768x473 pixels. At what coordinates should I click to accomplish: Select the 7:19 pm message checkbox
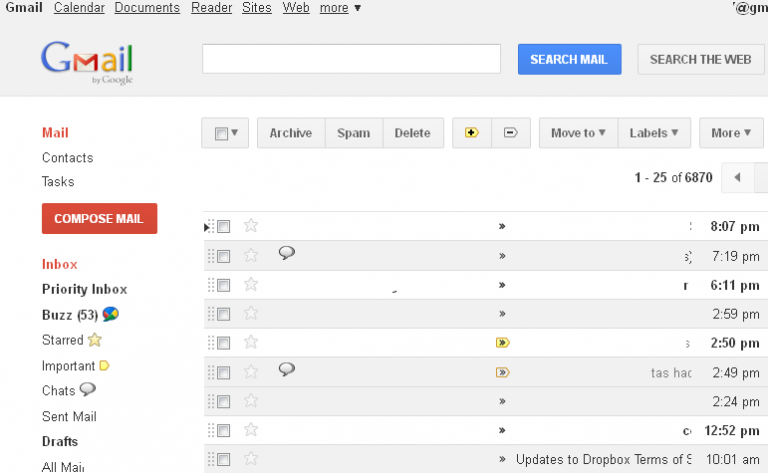pos(223,256)
